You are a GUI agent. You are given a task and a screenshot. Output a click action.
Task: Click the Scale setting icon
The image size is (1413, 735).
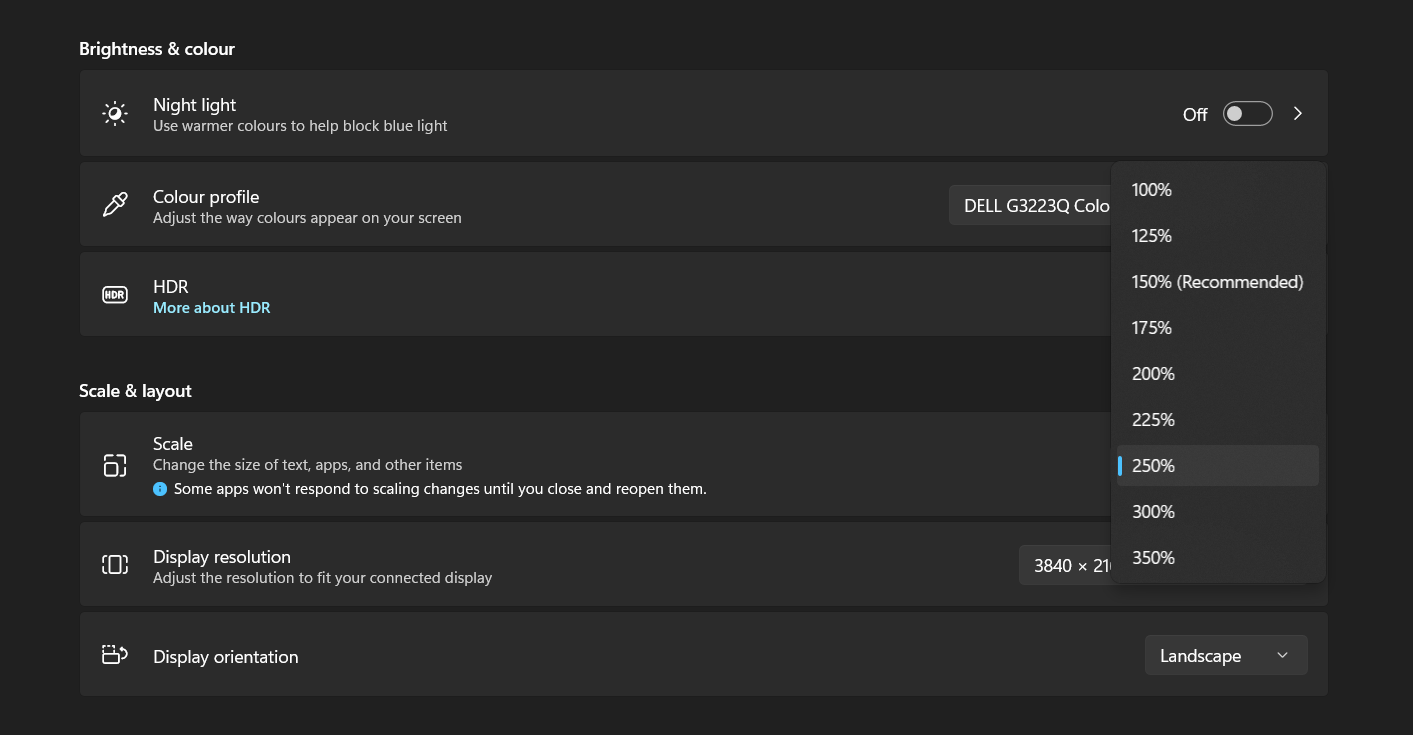click(x=115, y=465)
